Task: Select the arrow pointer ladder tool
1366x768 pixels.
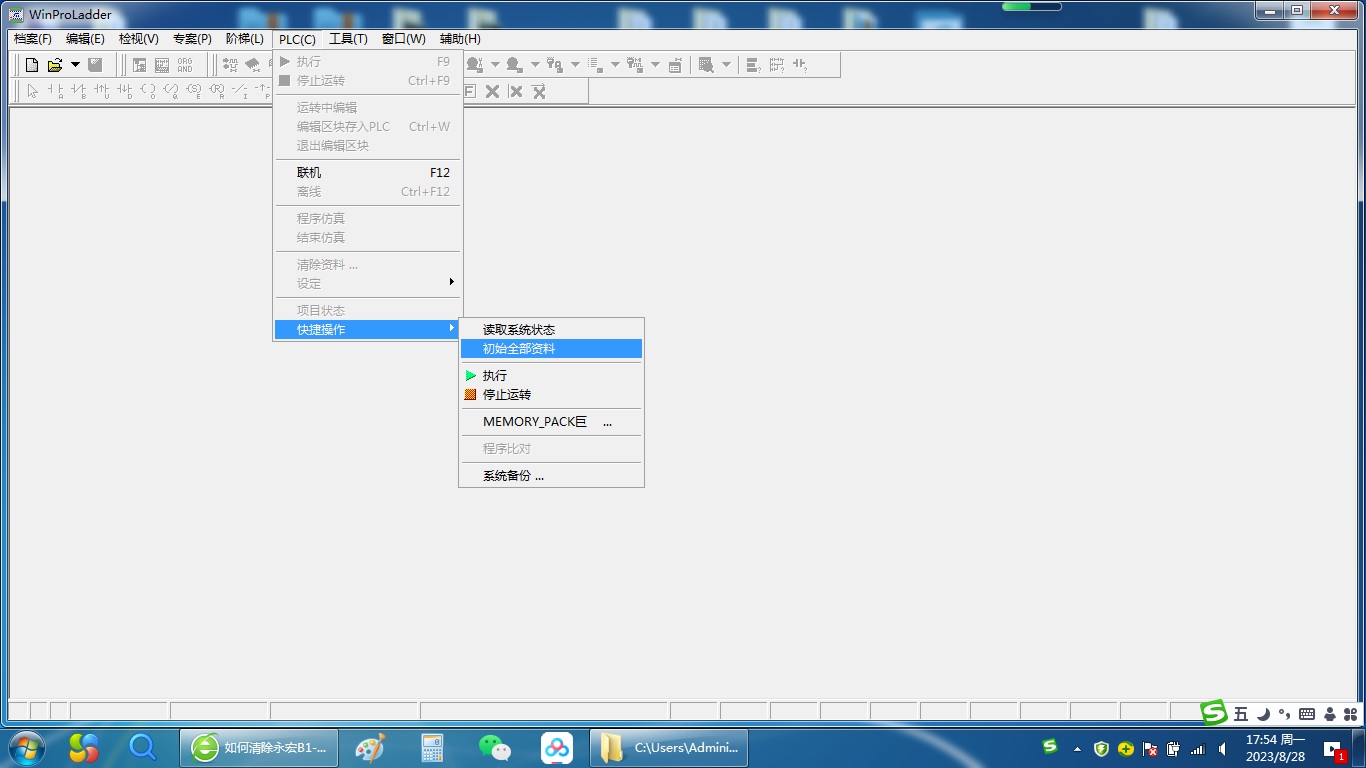Action: coord(32,92)
